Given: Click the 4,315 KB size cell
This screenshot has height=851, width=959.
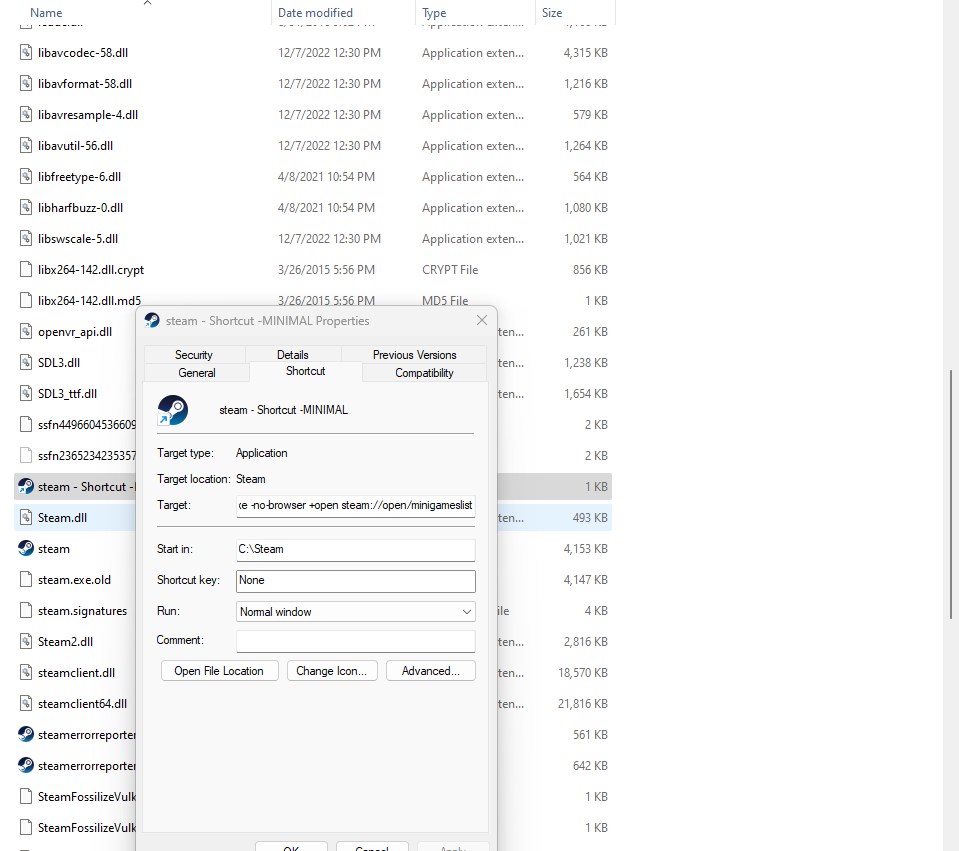Looking at the screenshot, I should 585,53.
